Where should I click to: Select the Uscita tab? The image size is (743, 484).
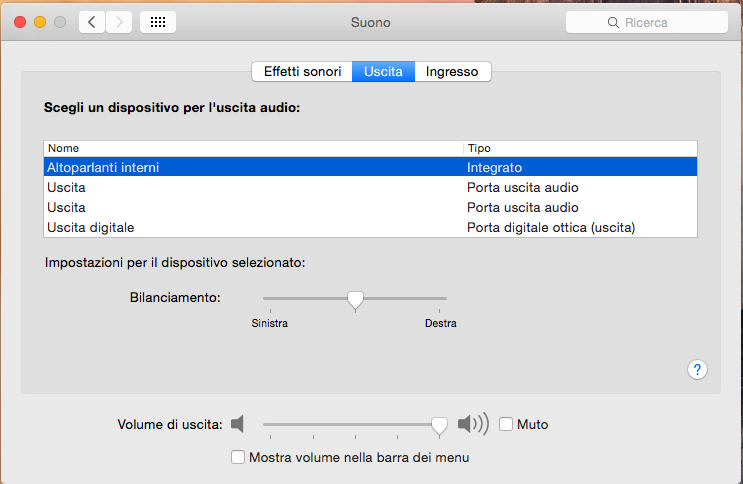tap(383, 72)
